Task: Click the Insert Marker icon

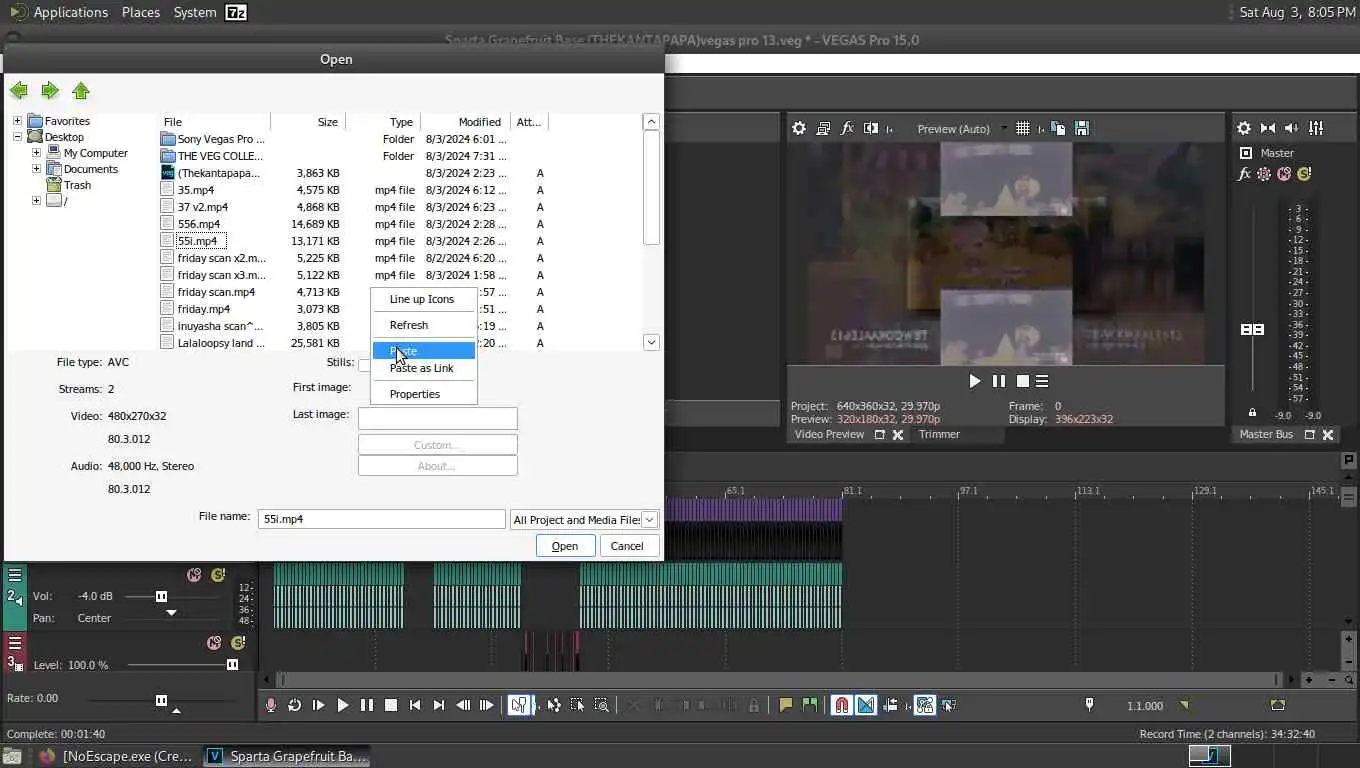Action: point(786,705)
